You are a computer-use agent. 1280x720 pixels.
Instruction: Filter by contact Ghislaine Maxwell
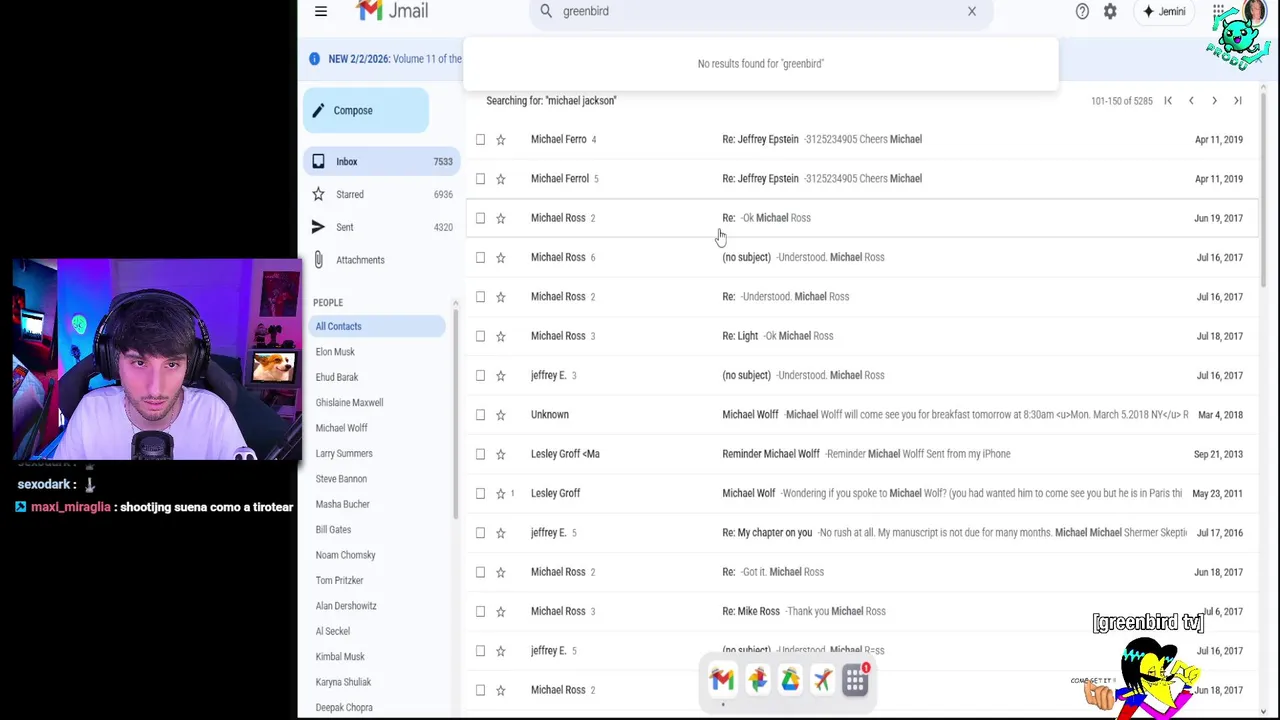[x=349, y=403]
